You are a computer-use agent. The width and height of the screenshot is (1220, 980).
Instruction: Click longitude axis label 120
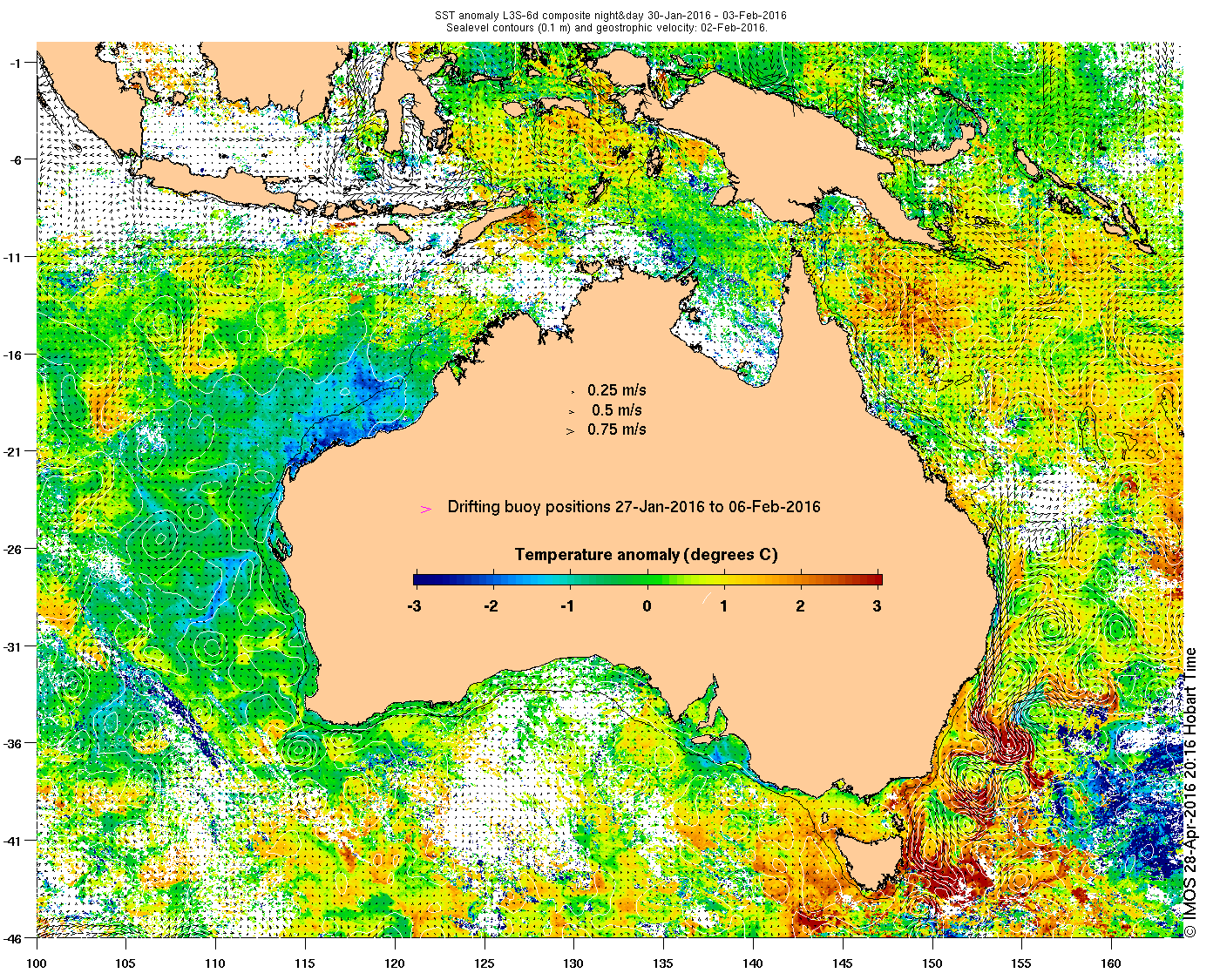coord(395,963)
